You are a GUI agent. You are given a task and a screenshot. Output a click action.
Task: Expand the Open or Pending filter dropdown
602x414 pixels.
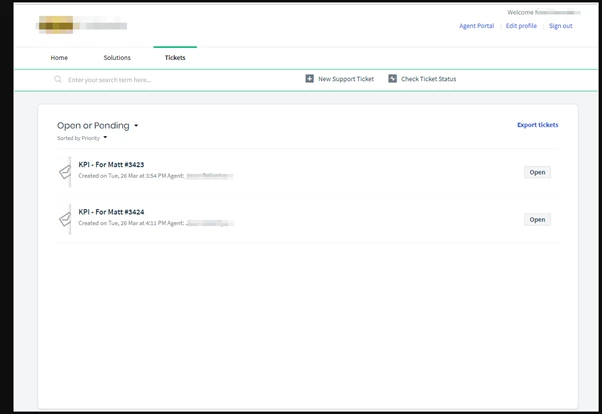[x=98, y=126]
